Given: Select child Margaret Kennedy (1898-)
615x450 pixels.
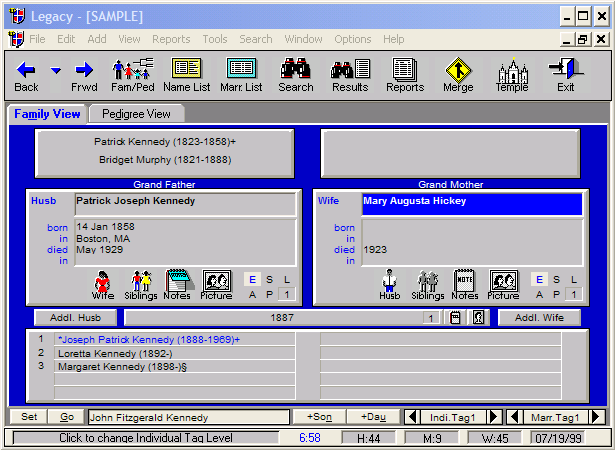Looking at the screenshot, I should click(x=175, y=366).
